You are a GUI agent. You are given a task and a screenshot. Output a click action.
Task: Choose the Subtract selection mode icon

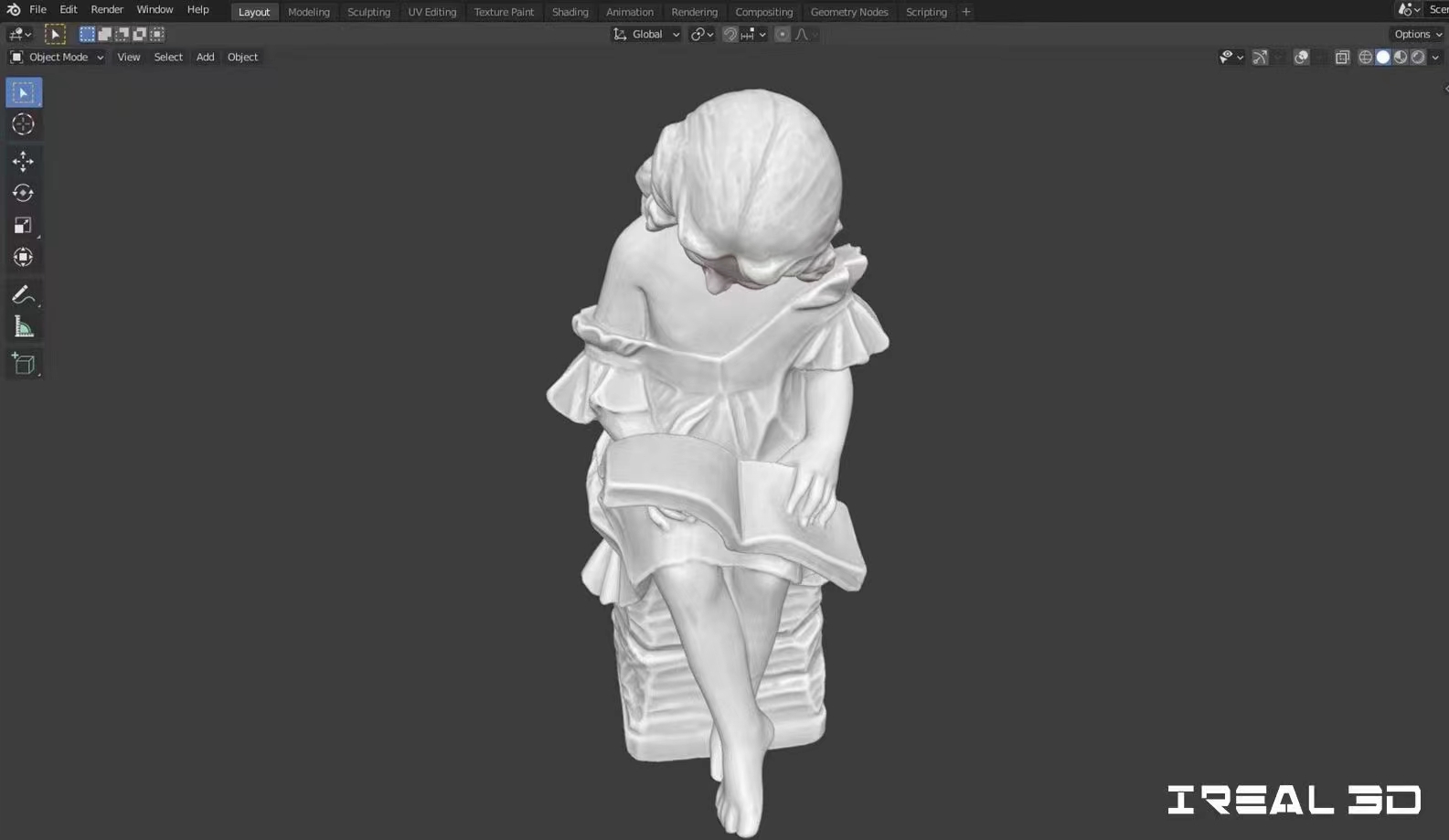click(122, 34)
